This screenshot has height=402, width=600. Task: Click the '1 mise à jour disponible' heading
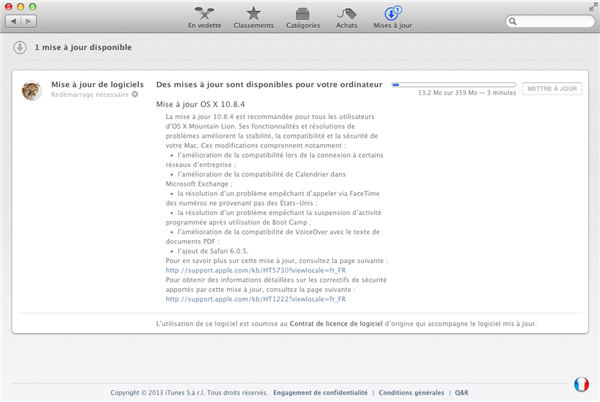point(83,47)
